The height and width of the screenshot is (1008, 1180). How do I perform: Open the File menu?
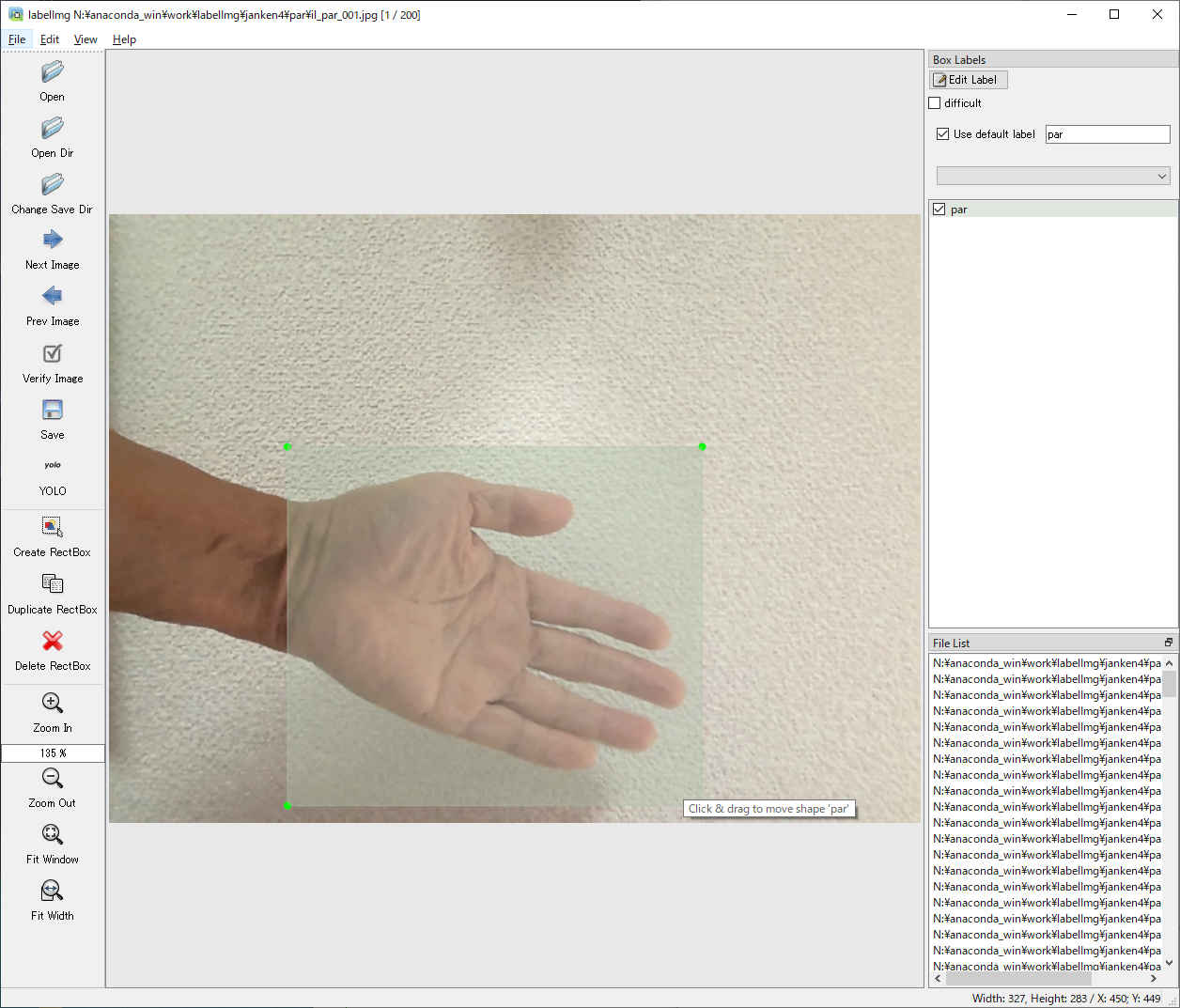point(17,39)
